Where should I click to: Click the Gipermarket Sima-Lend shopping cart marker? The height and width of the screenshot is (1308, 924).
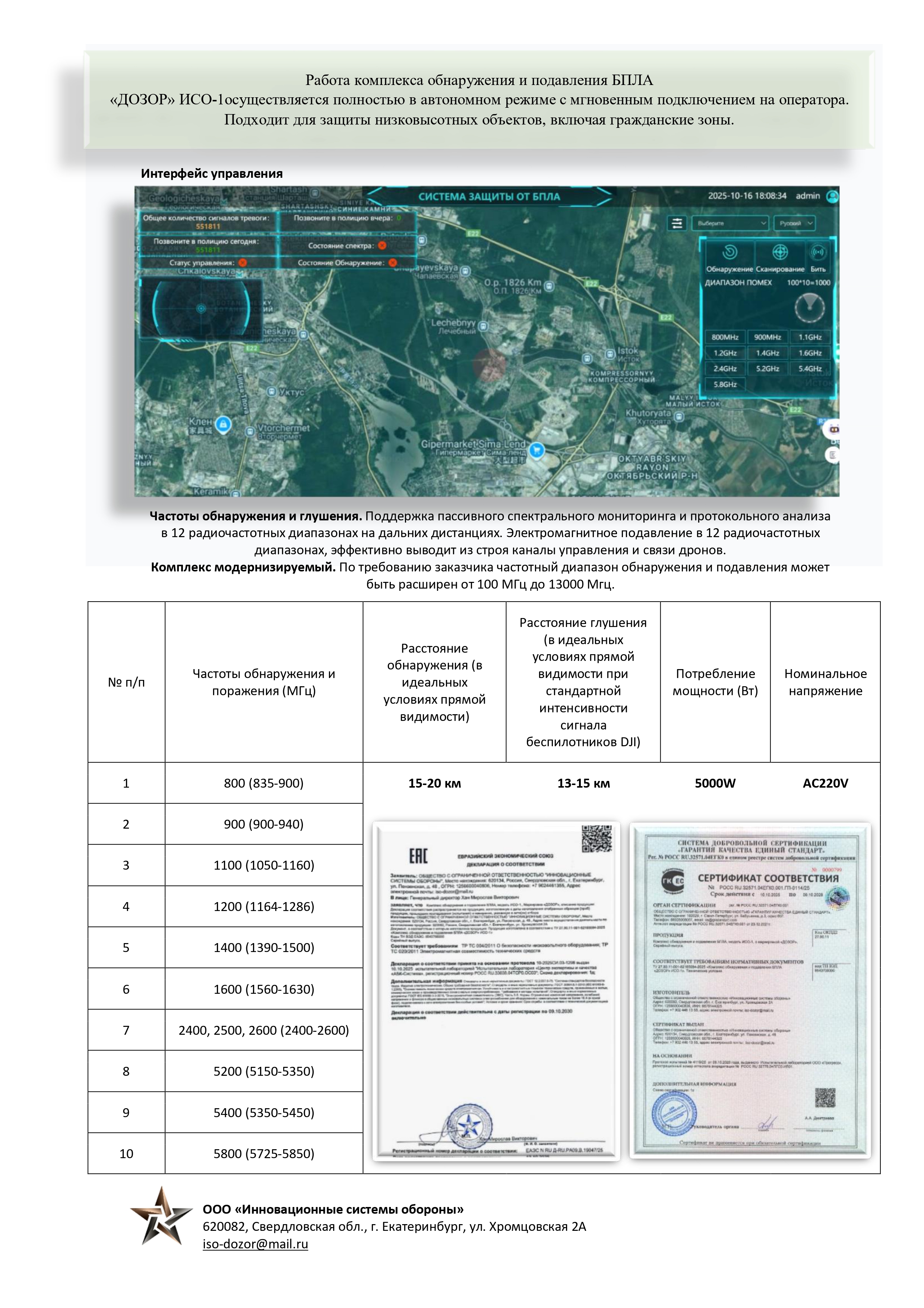point(536,451)
